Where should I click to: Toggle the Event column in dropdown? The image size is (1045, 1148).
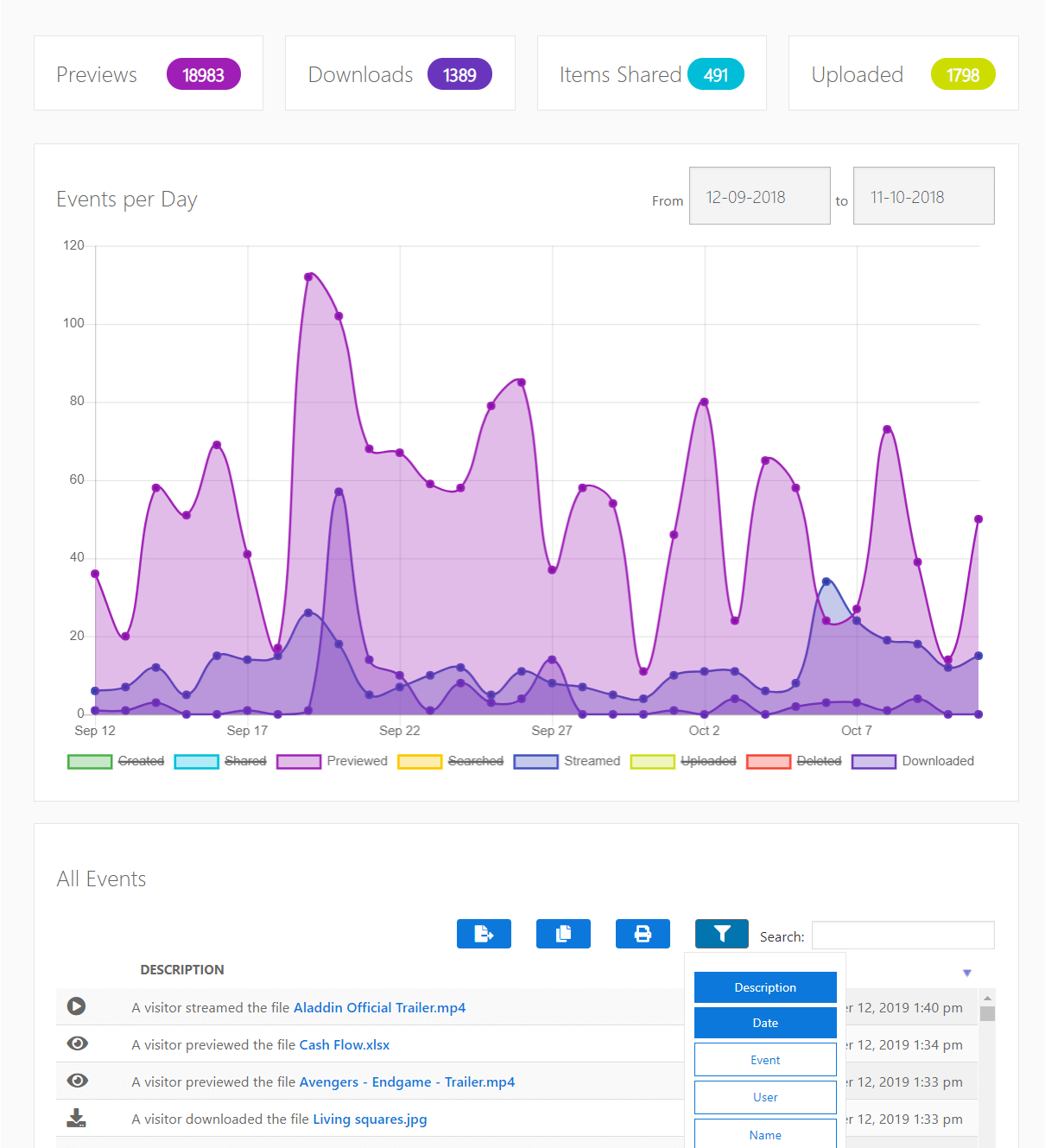click(x=765, y=1060)
